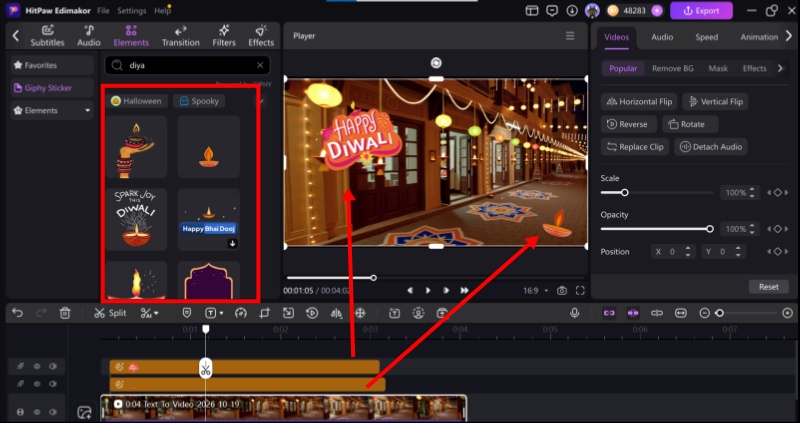Select the Halloween sticker tag
This screenshot has width=800, height=423.
coord(138,101)
